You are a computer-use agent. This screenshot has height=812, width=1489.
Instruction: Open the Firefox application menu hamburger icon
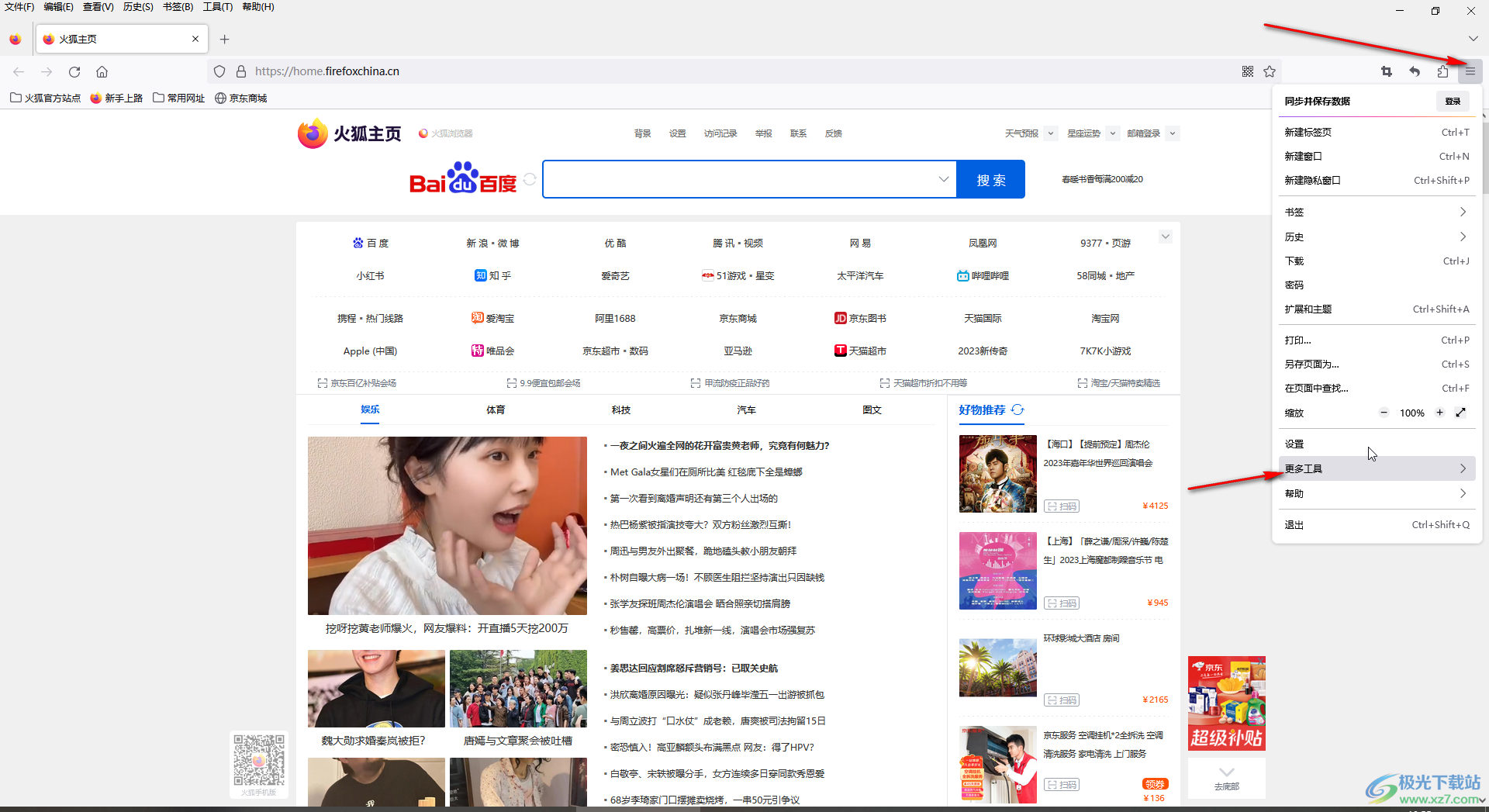(x=1470, y=71)
